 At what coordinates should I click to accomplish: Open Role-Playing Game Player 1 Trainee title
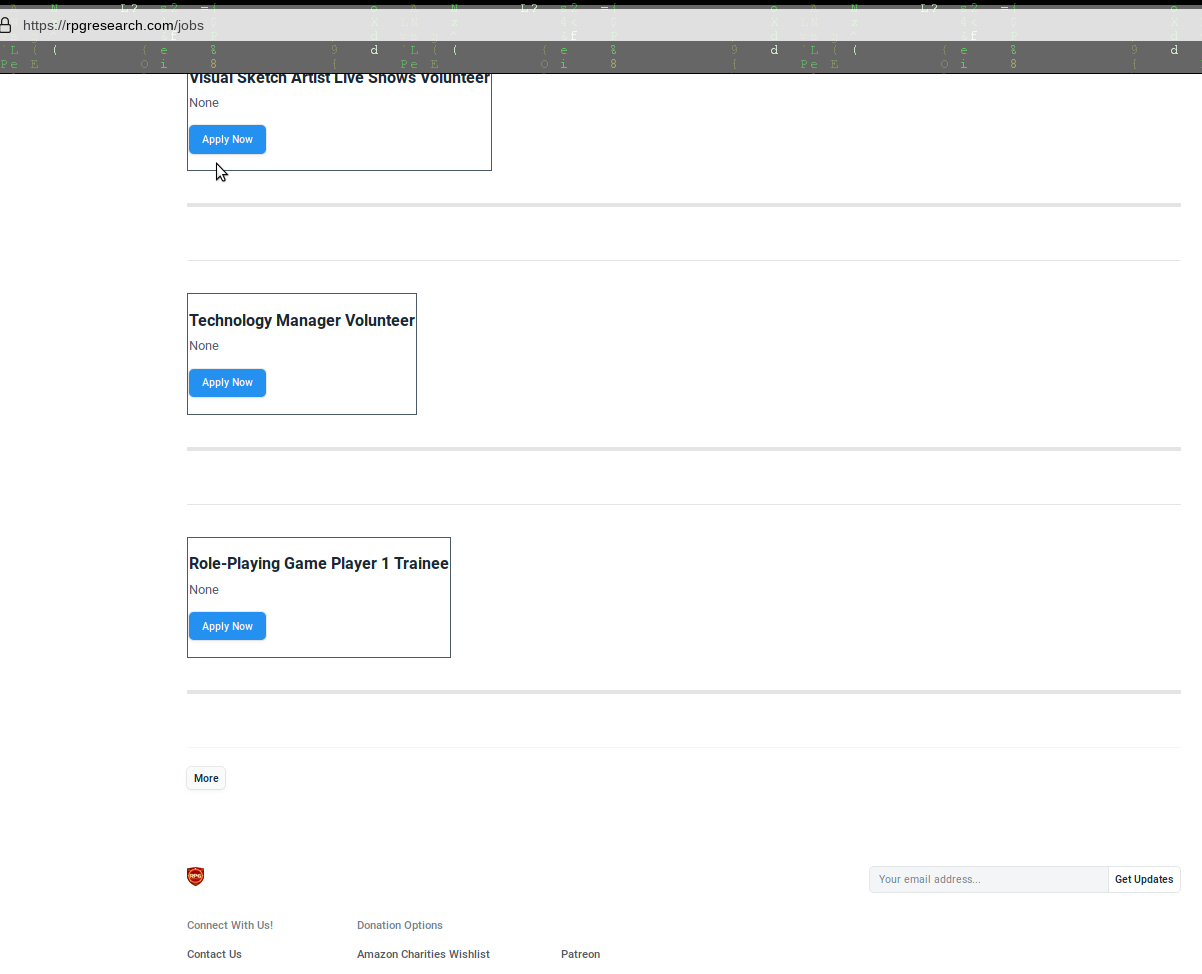pyautogui.click(x=319, y=564)
